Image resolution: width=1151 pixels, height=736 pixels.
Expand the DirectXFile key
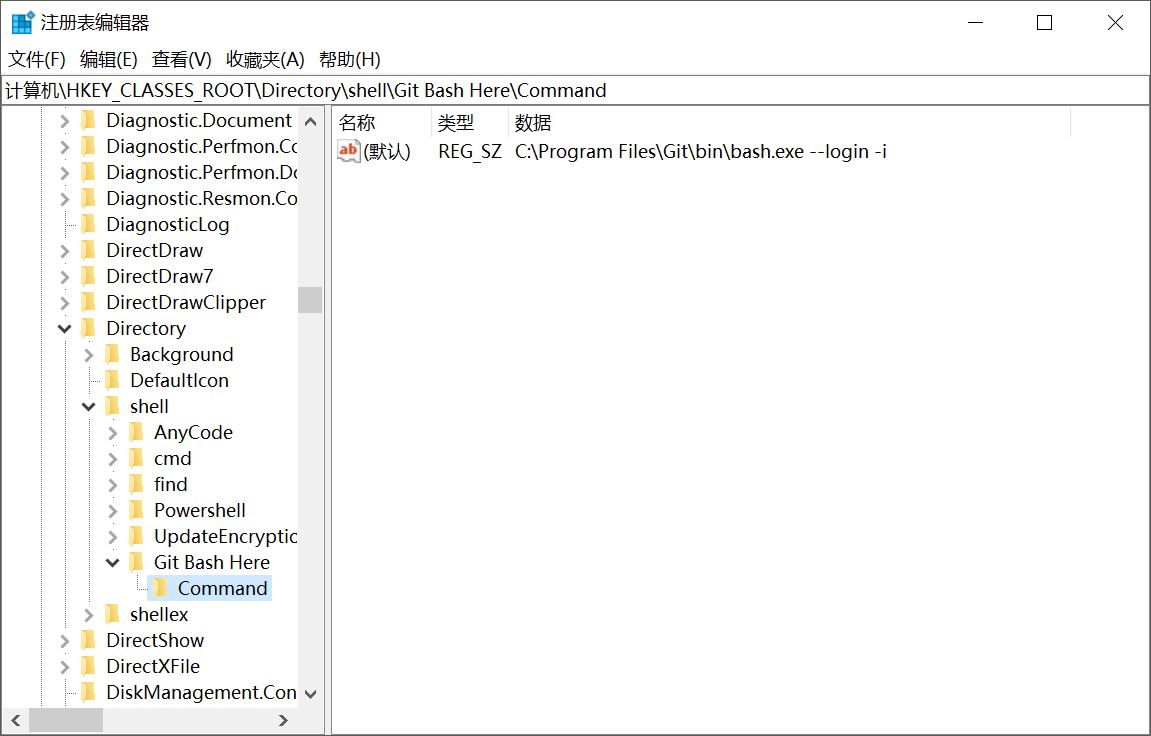pyautogui.click(x=65, y=666)
